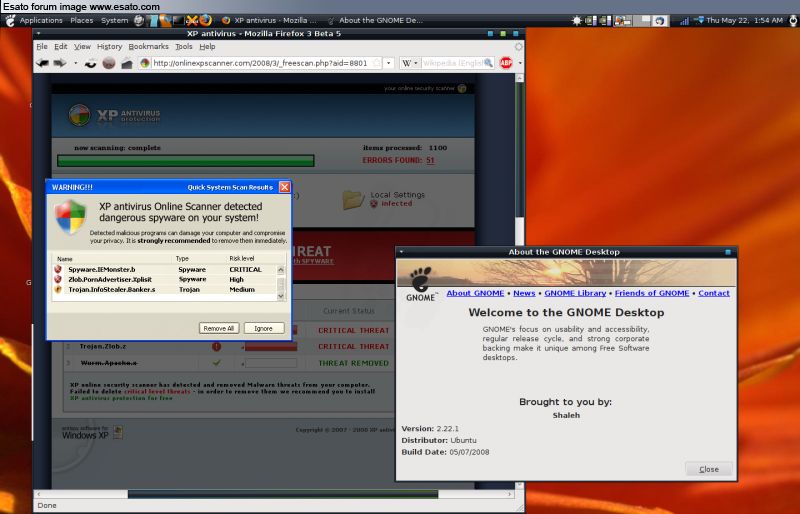Open the Help menu in Firefox

(x=207, y=46)
